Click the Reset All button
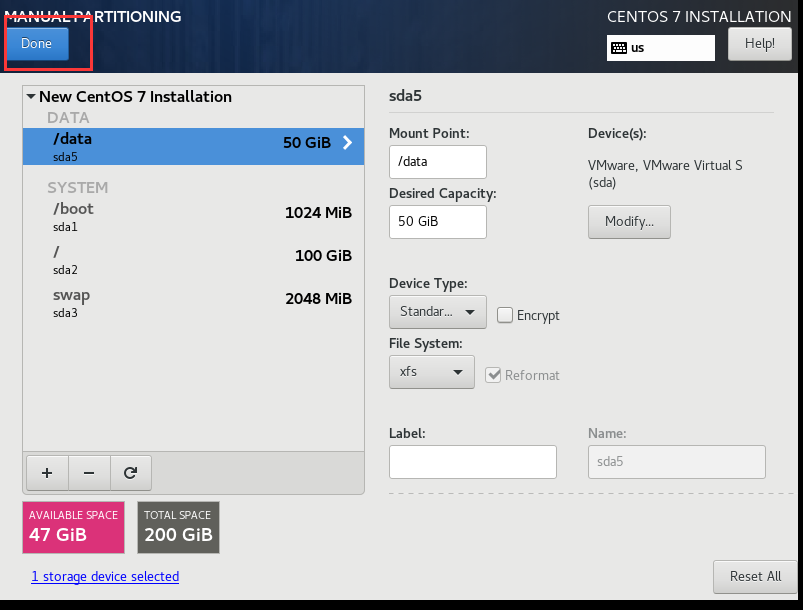The image size is (803, 610). [755, 577]
